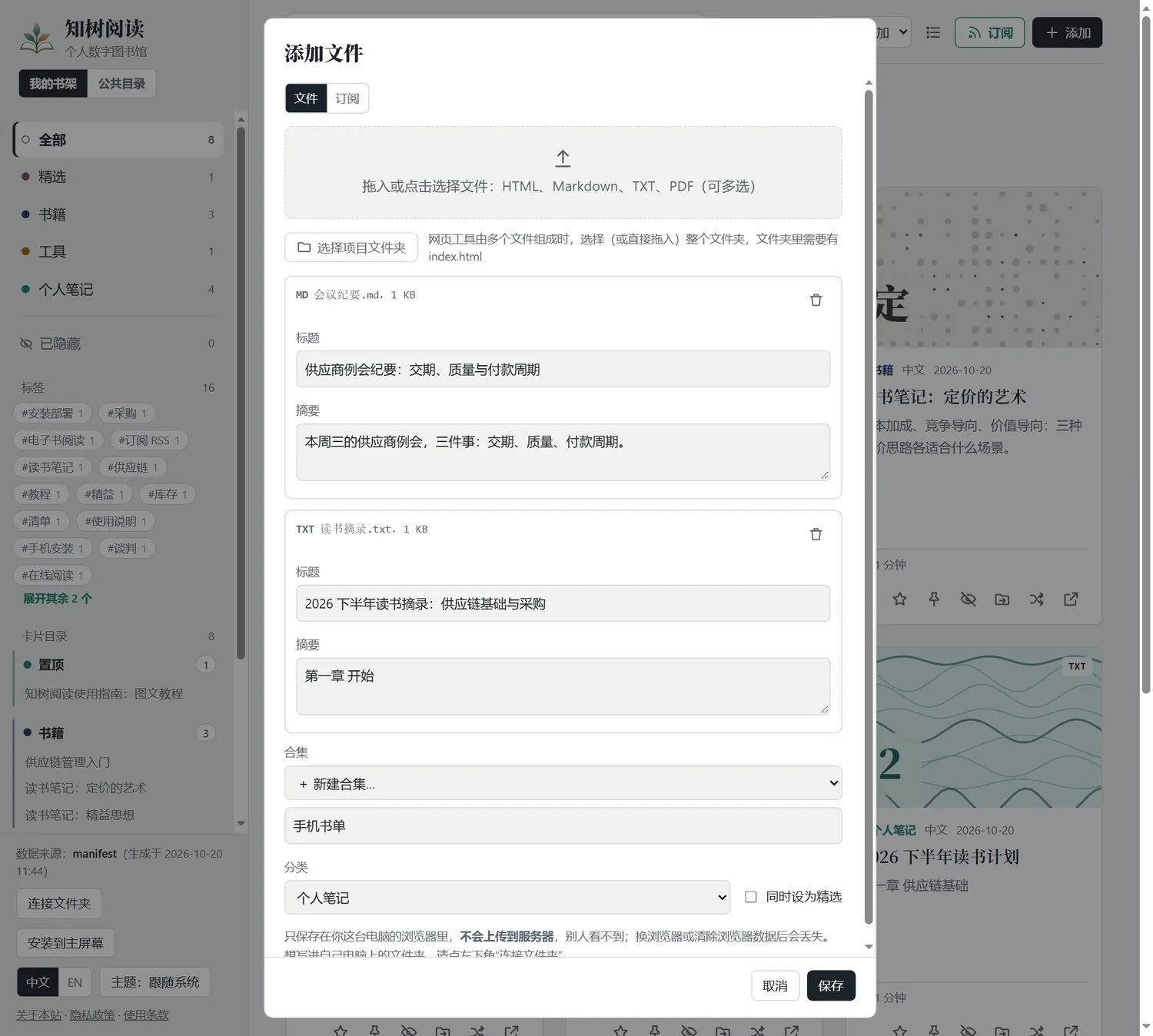Edit the 读书摘录 title field
The height and width of the screenshot is (1036, 1153).
click(x=563, y=603)
